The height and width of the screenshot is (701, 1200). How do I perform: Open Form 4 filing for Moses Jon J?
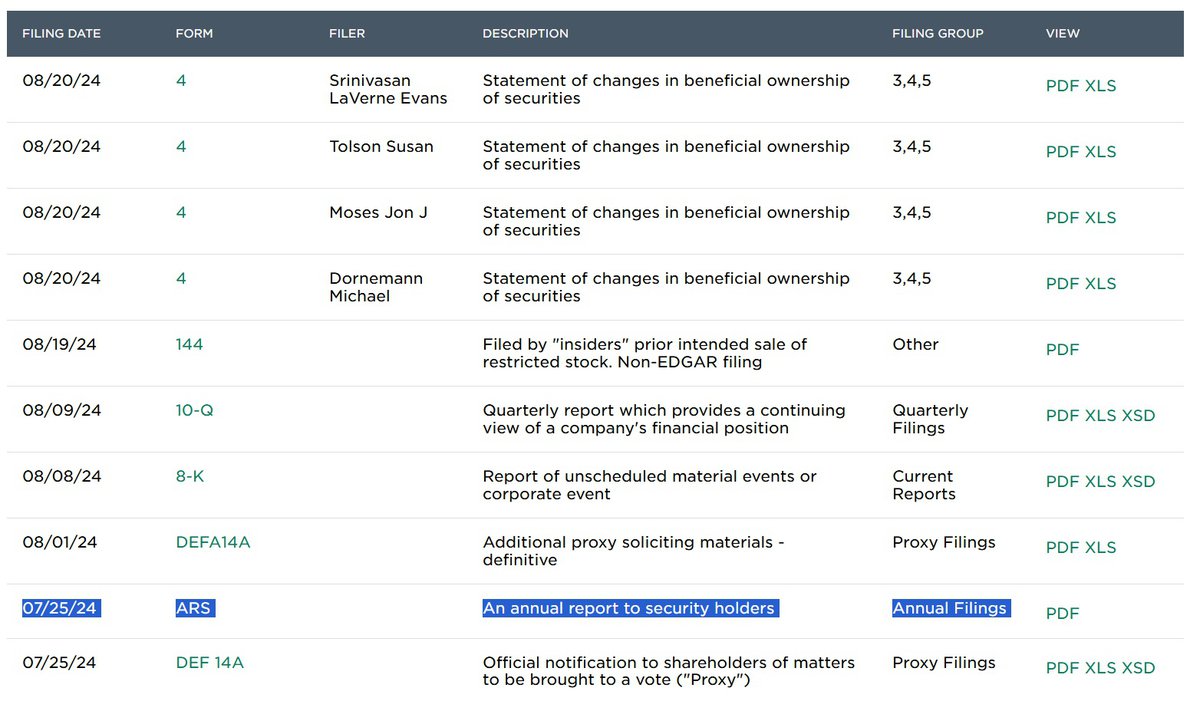tap(181, 213)
